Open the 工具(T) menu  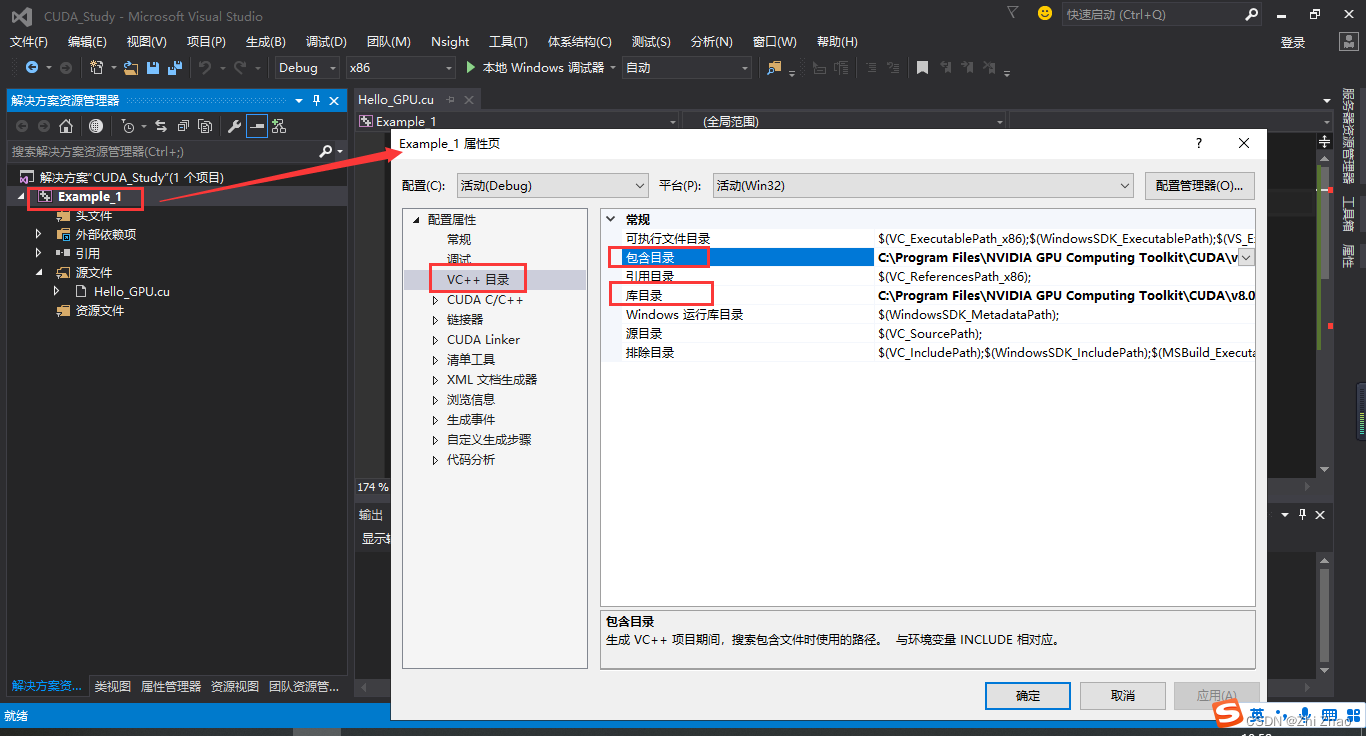(x=508, y=41)
